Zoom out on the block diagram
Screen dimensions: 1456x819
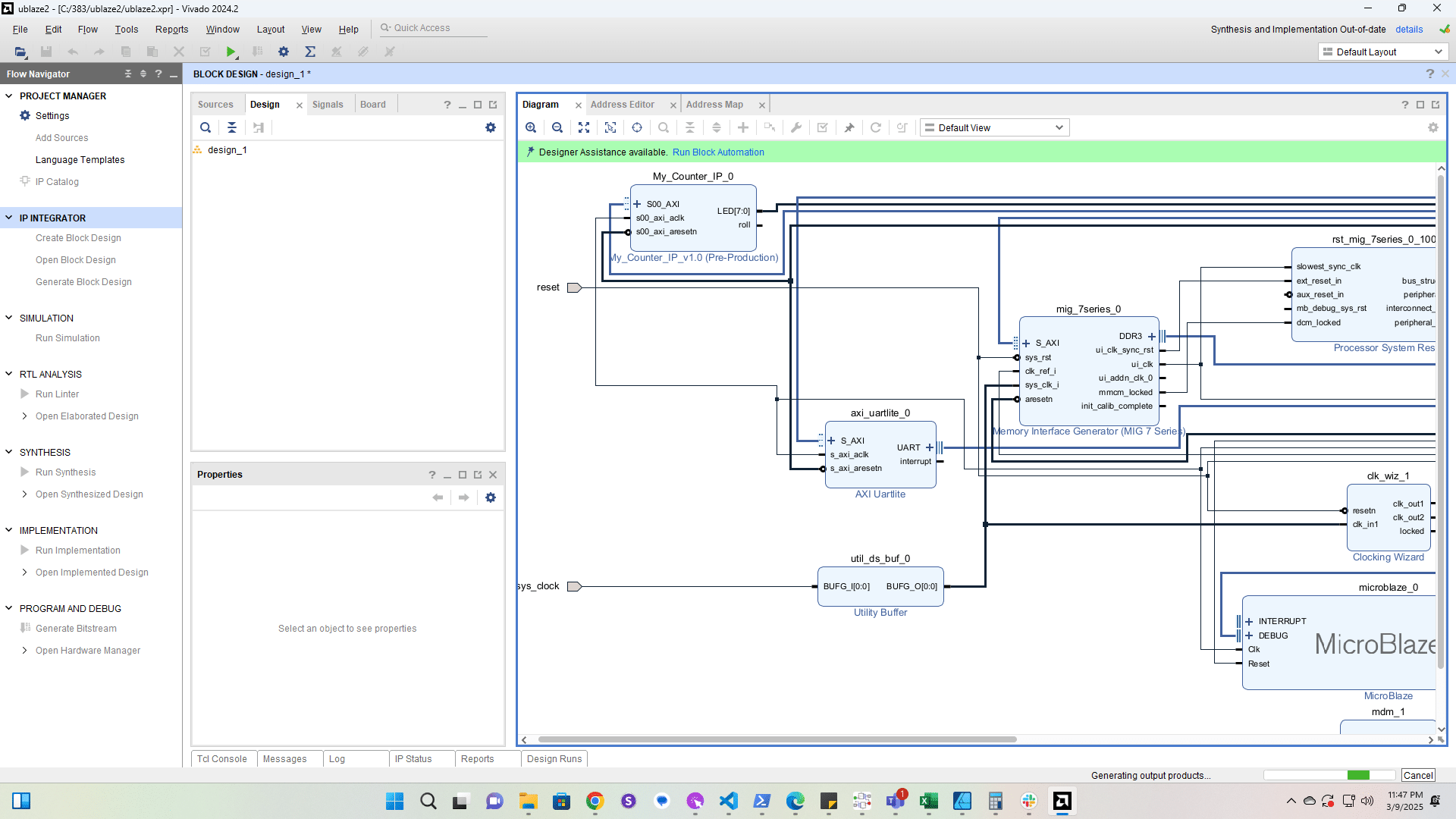tap(557, 127)
